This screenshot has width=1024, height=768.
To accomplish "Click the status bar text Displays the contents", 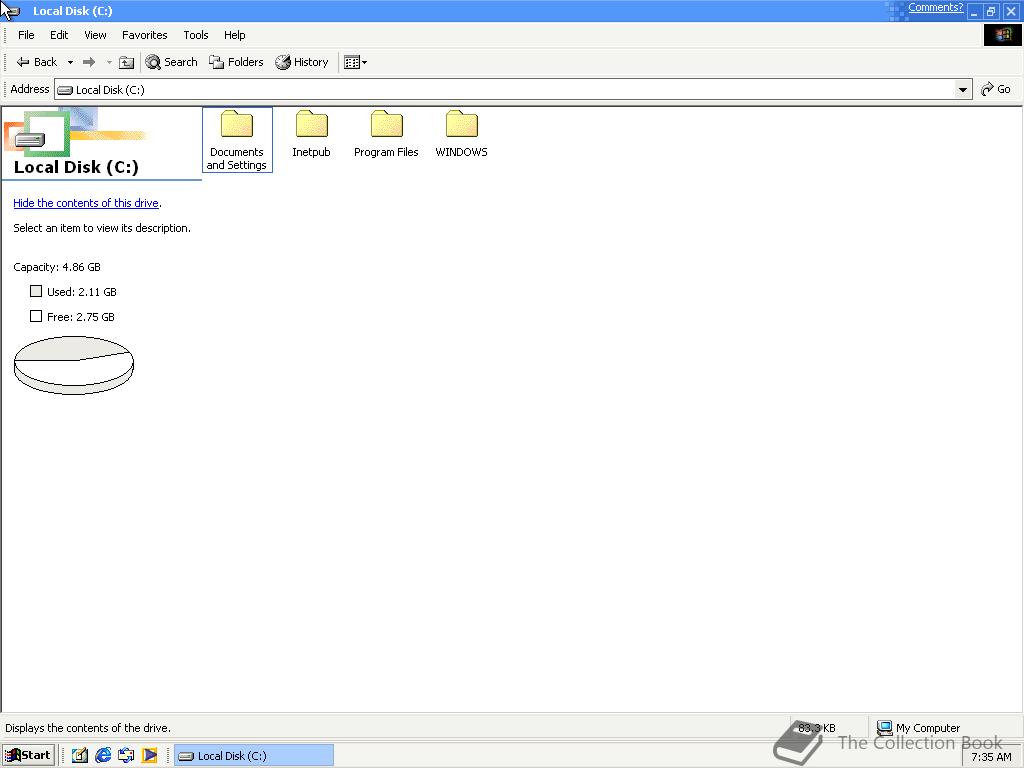I will coord(88,728).
